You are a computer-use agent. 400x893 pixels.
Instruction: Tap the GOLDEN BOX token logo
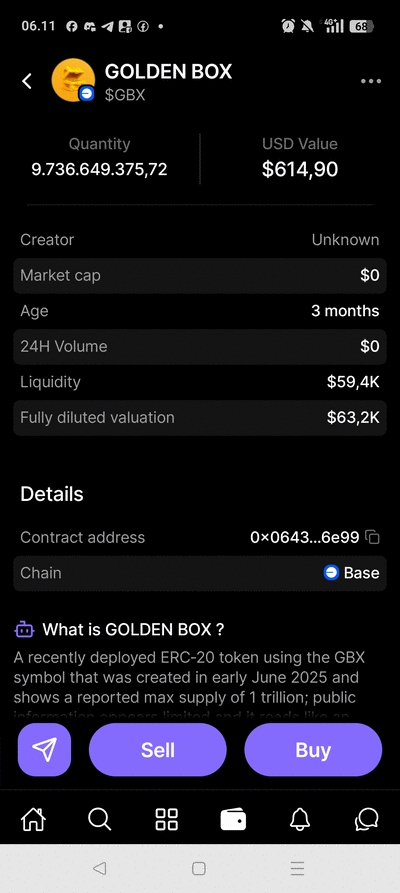[x=73, y=80]
